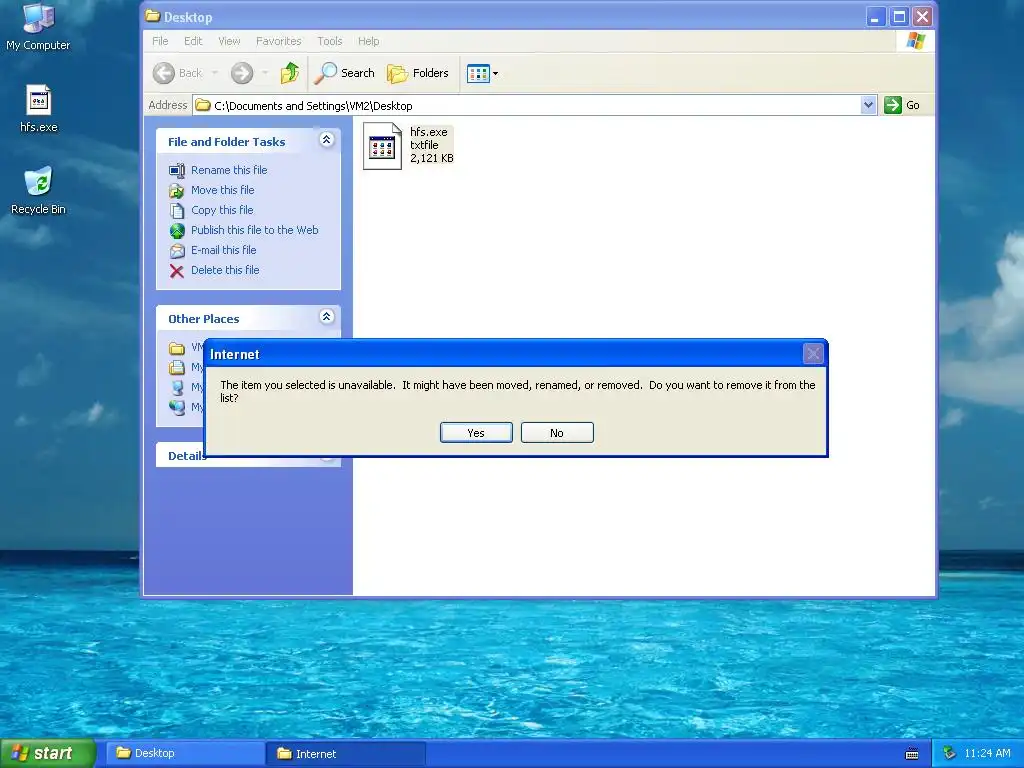The height and width of the screenshot is (768, 1024).
Task: Open Back history dropdown arrow
Action: pyautogui.click(x=214, y=73)
